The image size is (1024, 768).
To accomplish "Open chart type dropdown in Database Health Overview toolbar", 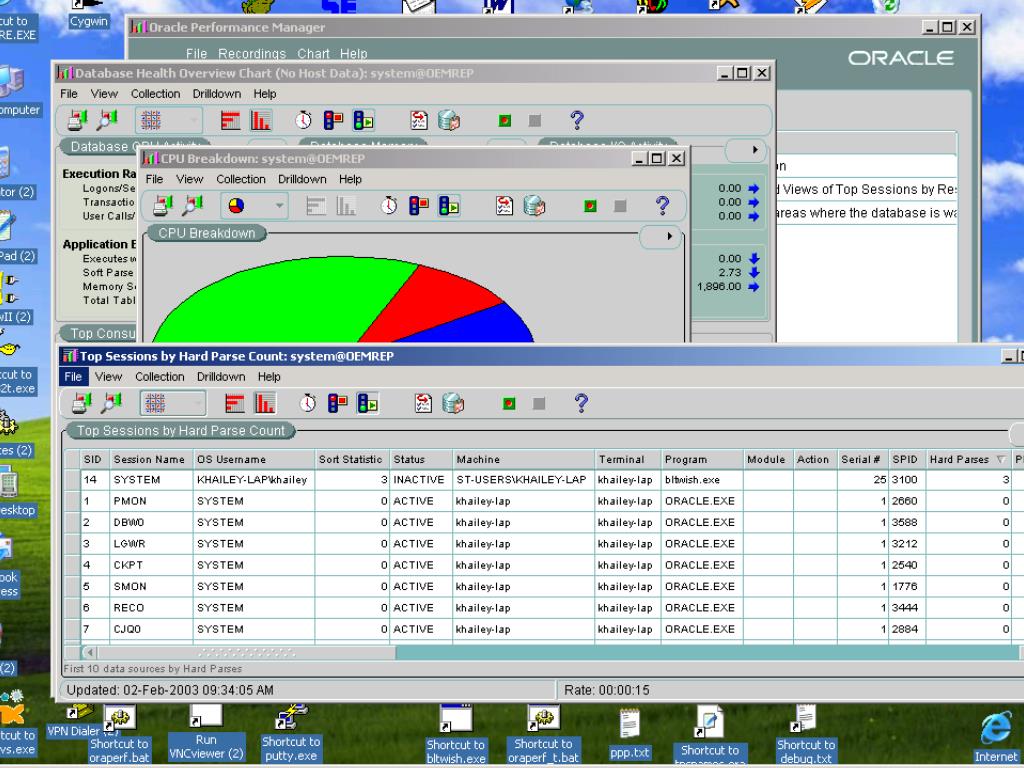I will click(168, 120).
